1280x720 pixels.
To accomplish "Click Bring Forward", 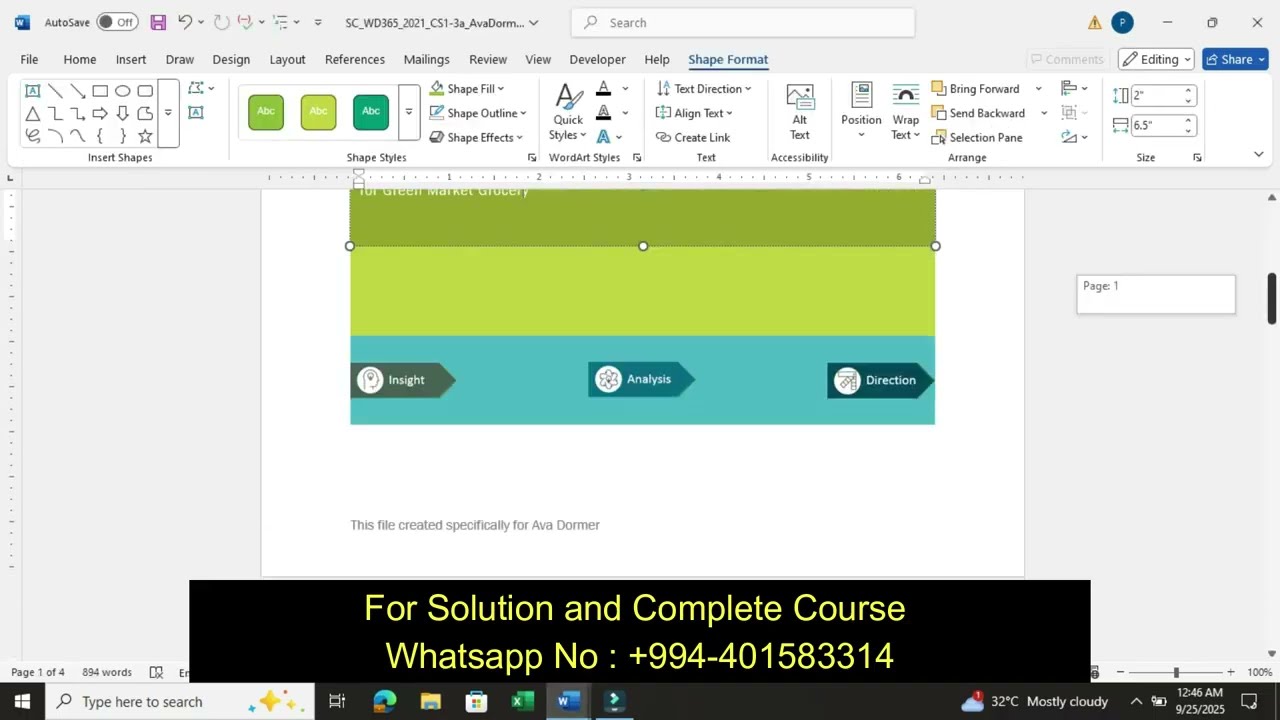I will (976, 89).
